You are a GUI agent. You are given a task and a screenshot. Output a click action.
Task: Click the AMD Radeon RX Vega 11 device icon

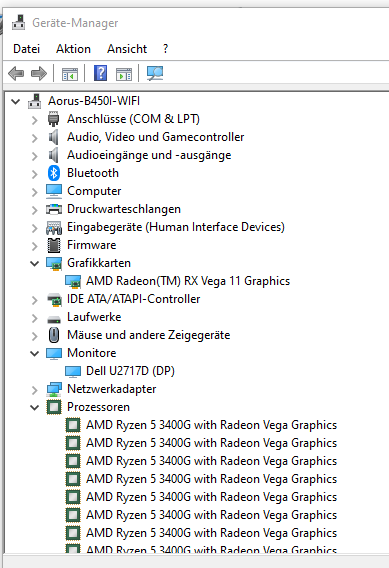(72, 281)
